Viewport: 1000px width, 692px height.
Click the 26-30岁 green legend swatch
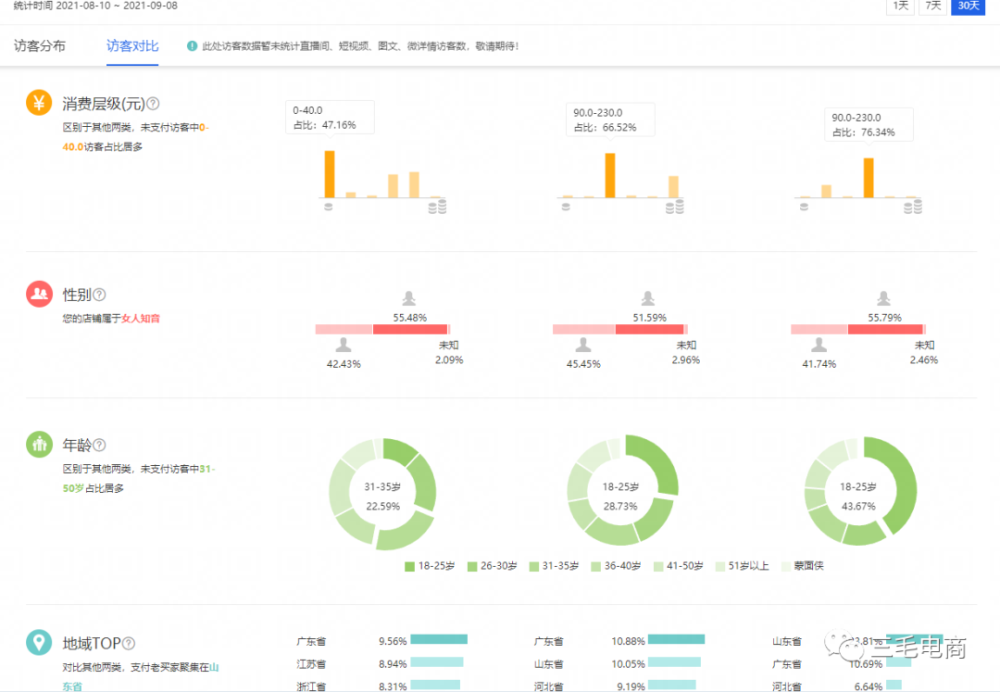(x=472, y=566)
